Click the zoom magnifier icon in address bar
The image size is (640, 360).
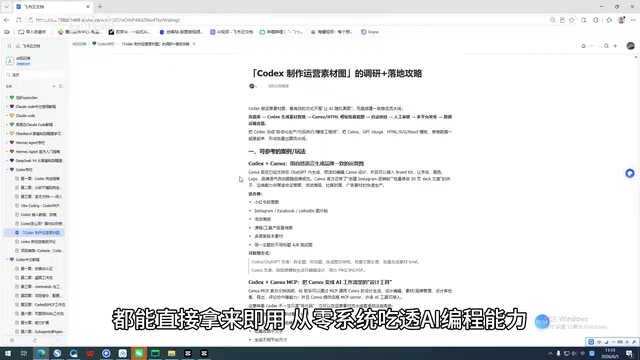pyautogui.click(x=552, y=20)
